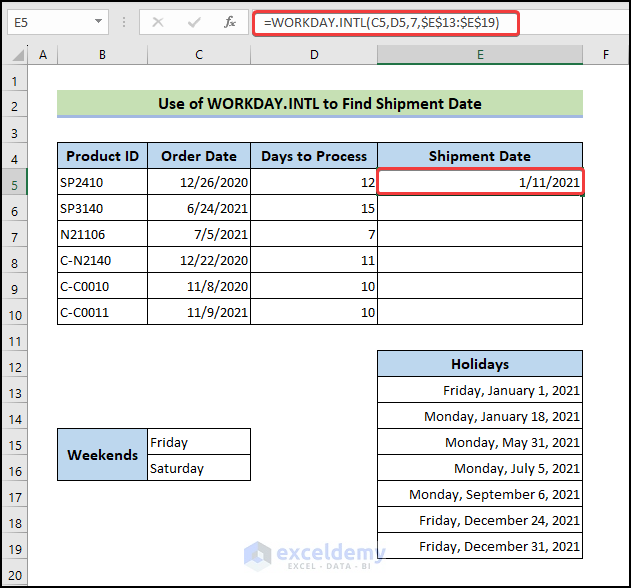631x588 pixels.
Task: Select holiday Monday, January 18, 2021
Action: coord(480,416)
